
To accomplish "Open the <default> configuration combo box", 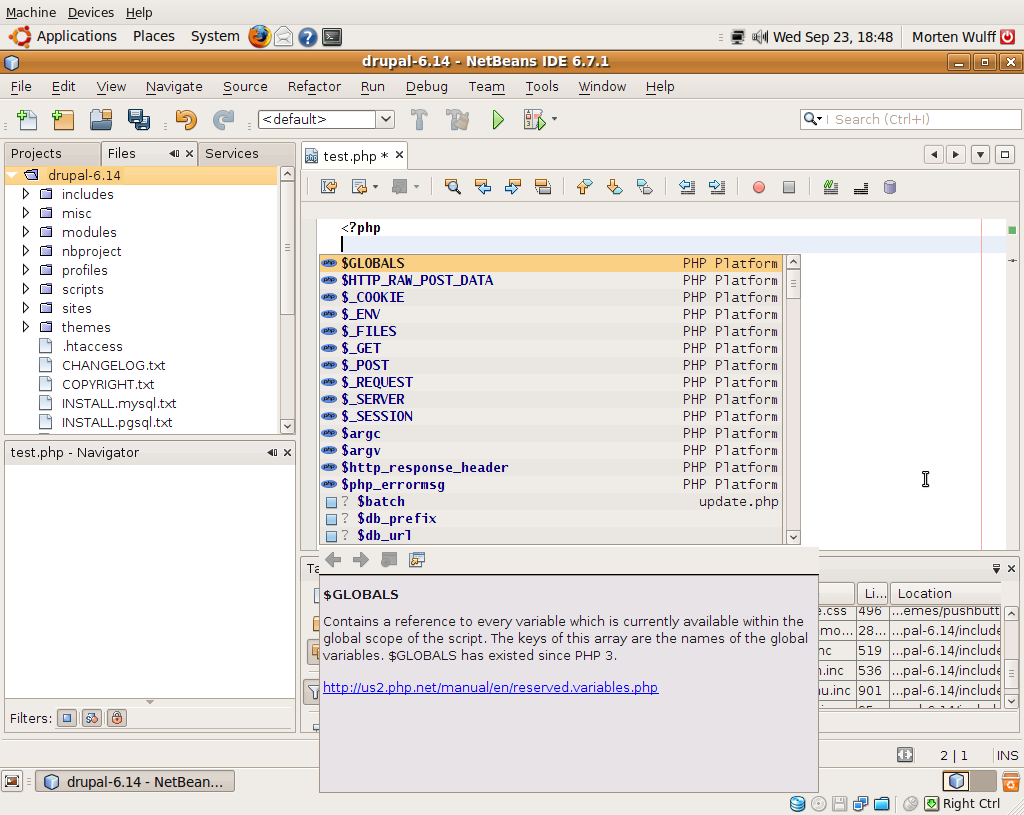I will [326, 120].
